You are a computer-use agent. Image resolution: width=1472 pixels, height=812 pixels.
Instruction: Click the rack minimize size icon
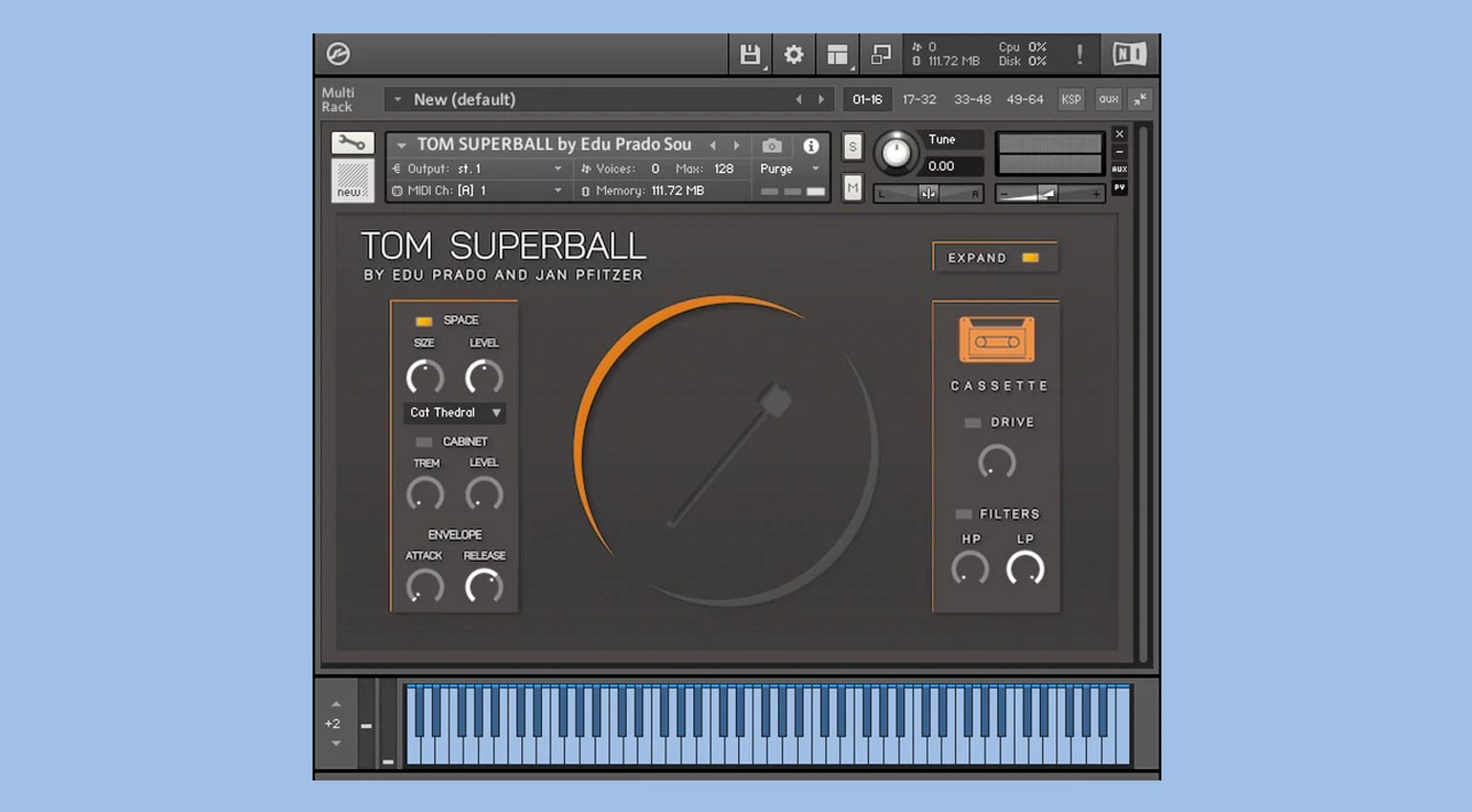pos(1139,99)
